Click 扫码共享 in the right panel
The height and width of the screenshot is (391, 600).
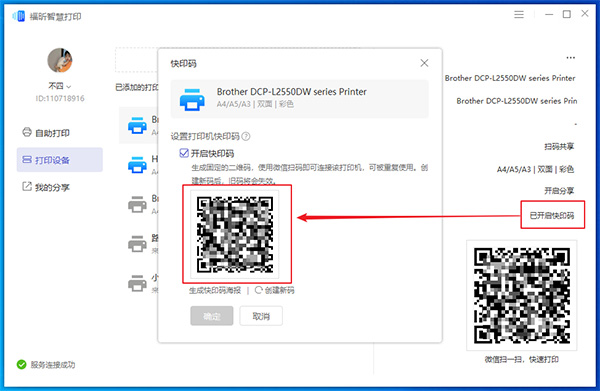pos(559,147)
